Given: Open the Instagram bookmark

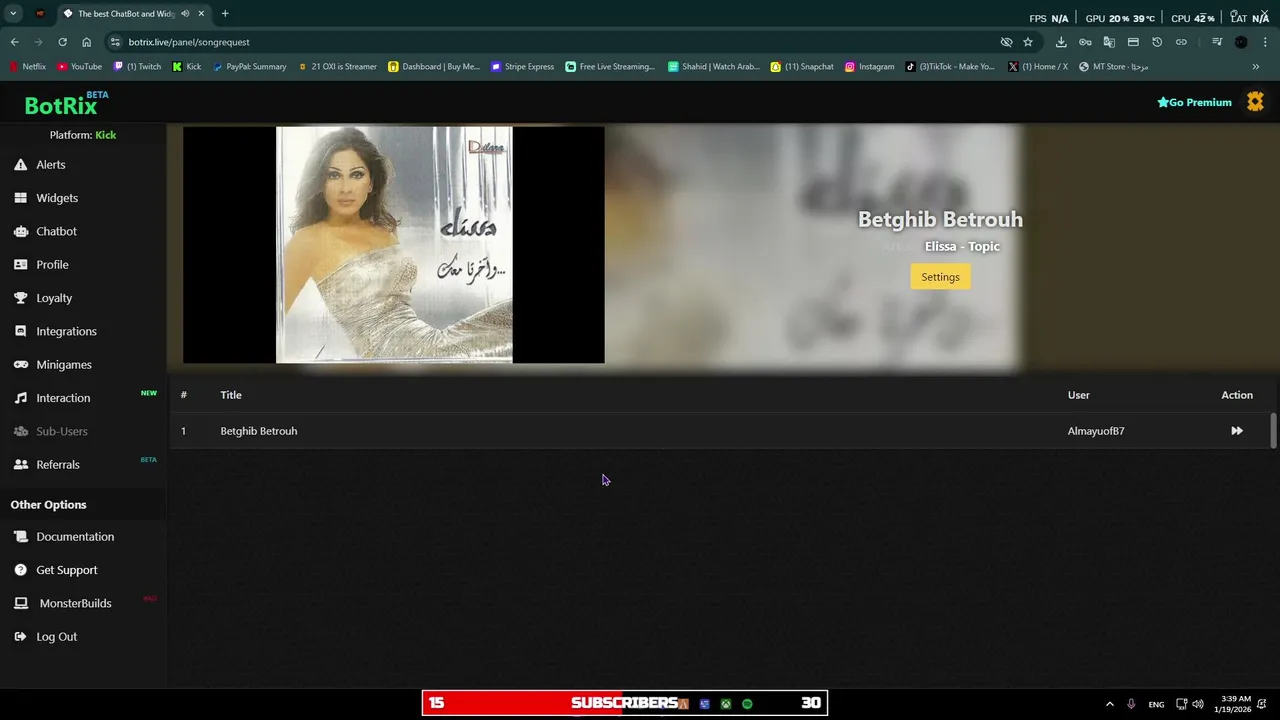Looking at the screenshot, I should pos(869,67).
